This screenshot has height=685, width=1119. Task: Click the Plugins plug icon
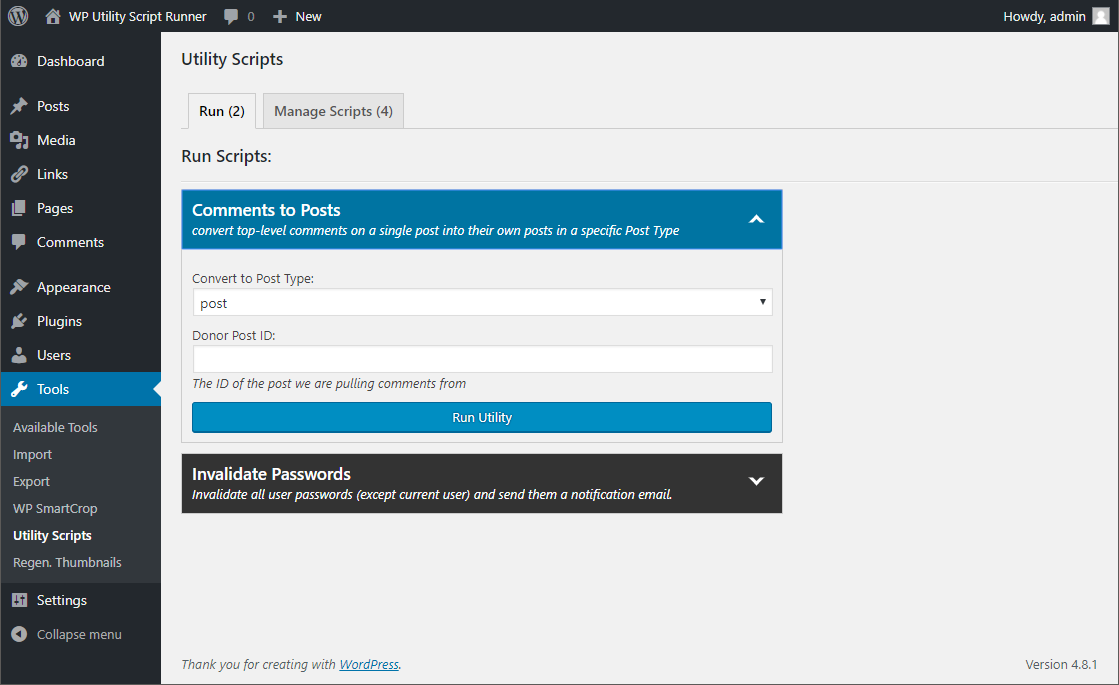coord(19,321)
